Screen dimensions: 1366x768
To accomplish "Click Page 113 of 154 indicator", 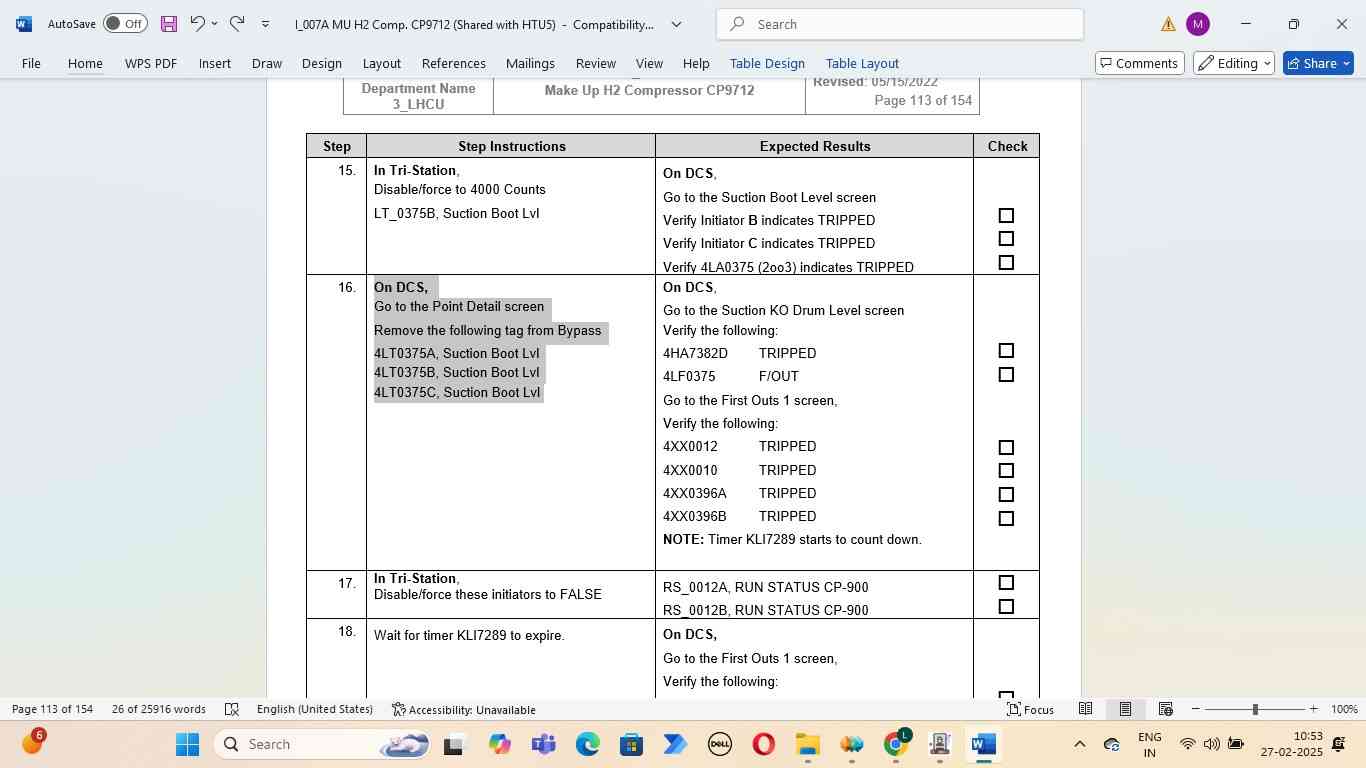I will pos(52,709).
